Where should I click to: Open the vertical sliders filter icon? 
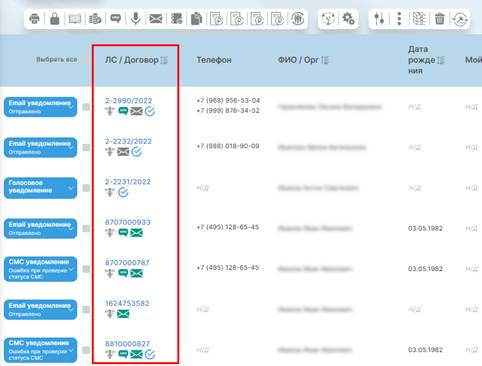[379, 19]
